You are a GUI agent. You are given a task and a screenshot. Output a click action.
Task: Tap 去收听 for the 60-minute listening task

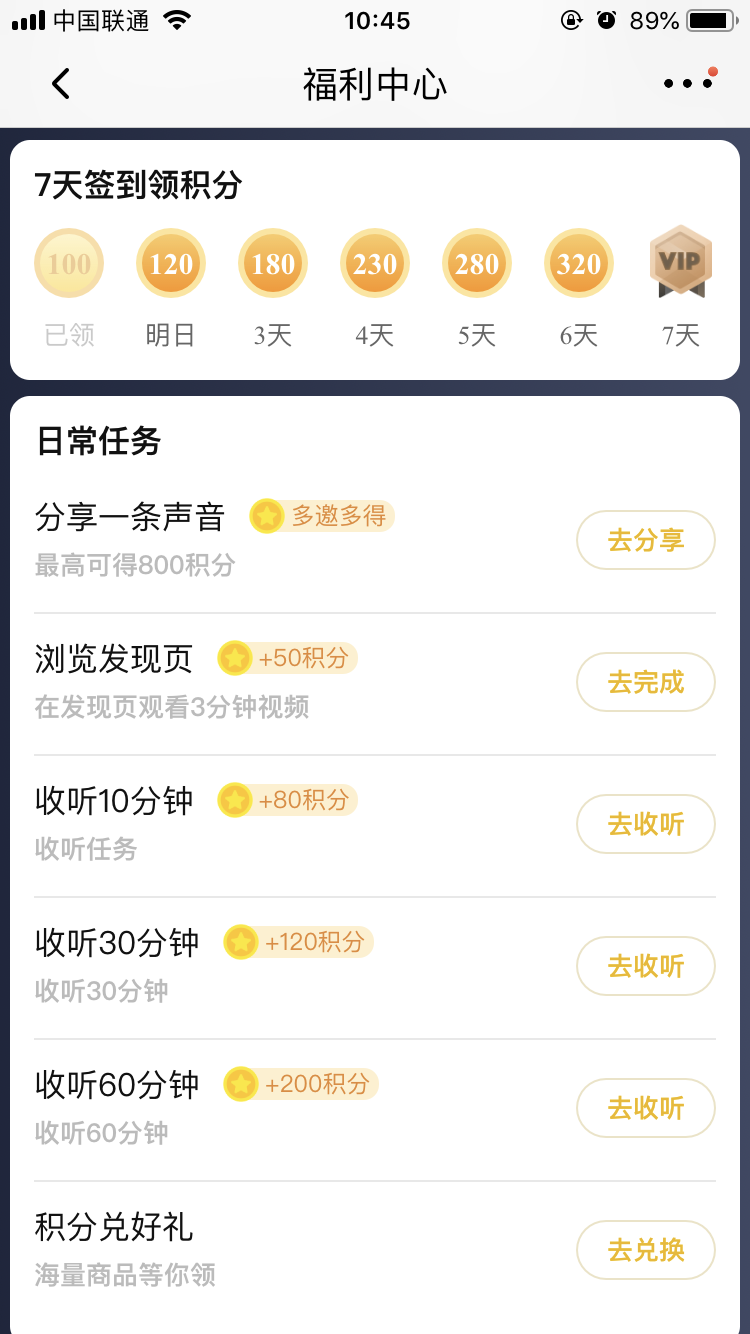coord(645,1109)
